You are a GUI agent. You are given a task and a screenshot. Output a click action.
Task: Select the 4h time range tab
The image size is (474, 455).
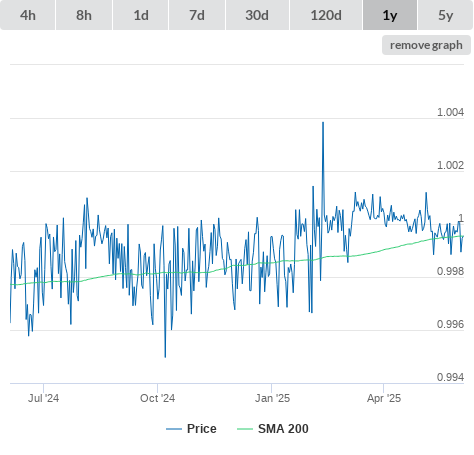(28, 15)
